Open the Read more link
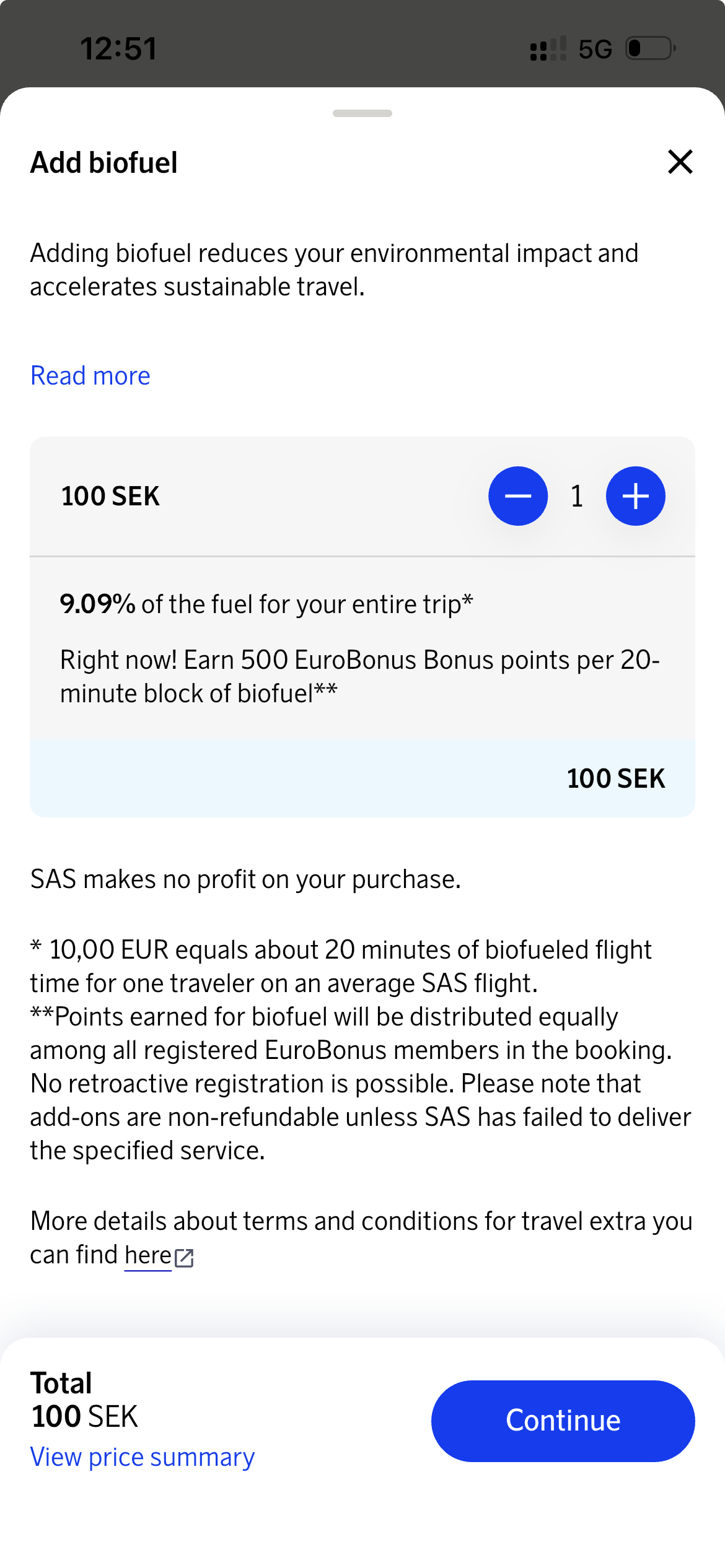This screenshot has width=725, height=1568. click(x=90, y=376)
